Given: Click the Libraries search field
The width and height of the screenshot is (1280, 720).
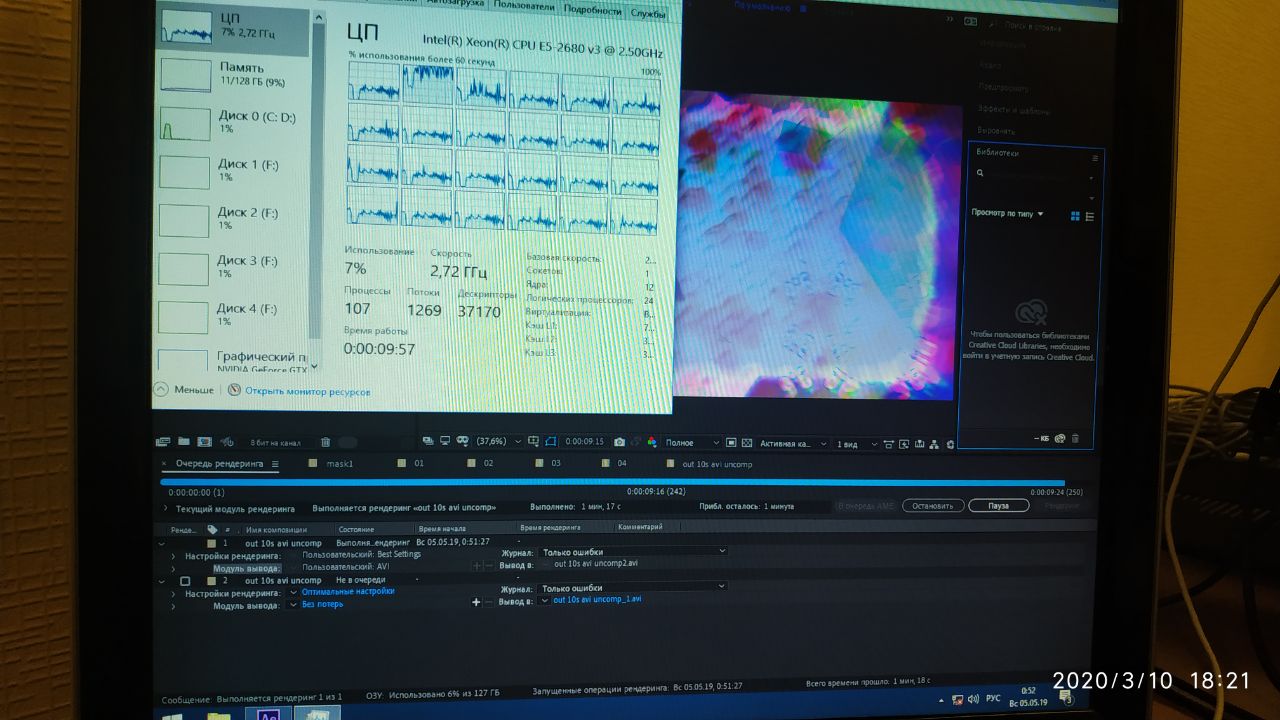Looking at the screenshot, I should [1035, 174].
